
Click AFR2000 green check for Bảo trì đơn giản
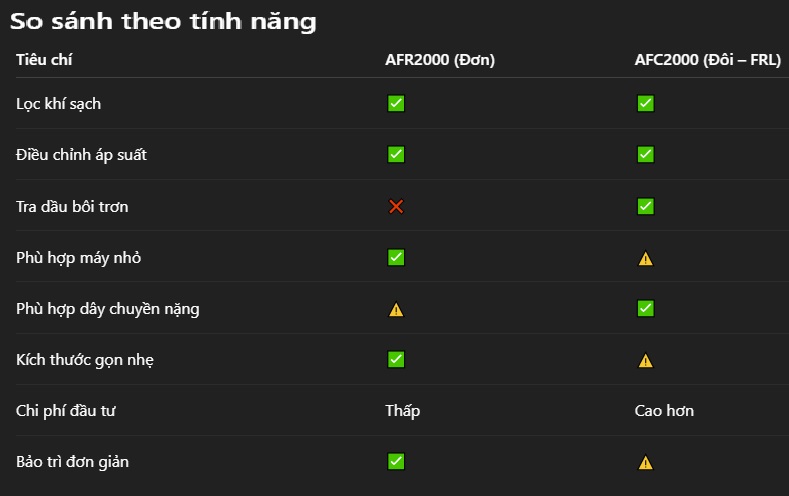(x=396, y=461)
